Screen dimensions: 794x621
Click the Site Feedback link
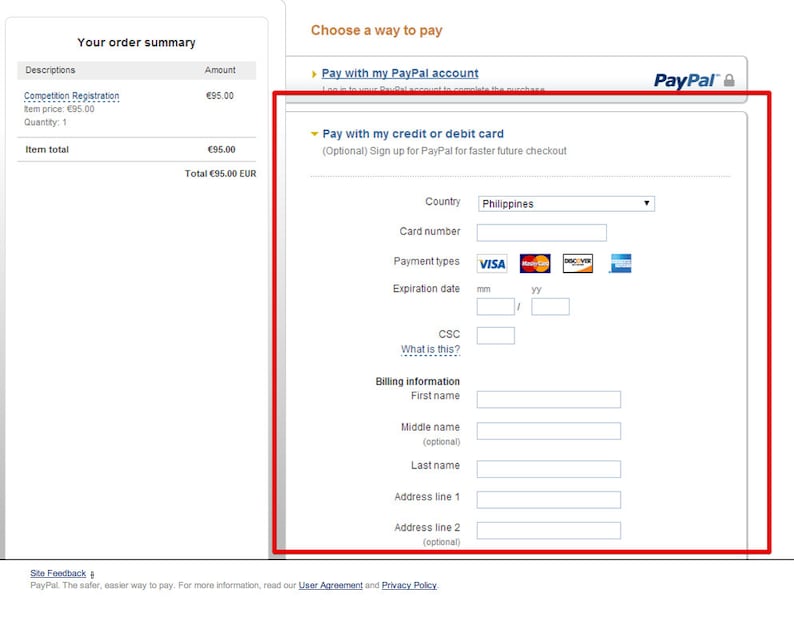click(58, 573)
